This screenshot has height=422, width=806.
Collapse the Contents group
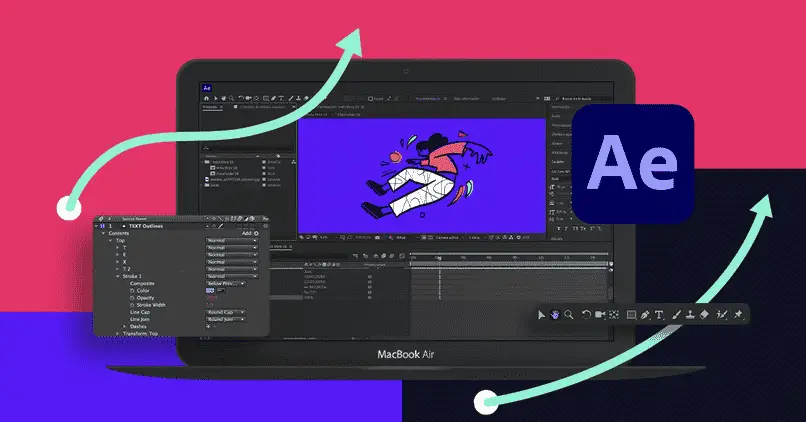click(x=103, y=233)
